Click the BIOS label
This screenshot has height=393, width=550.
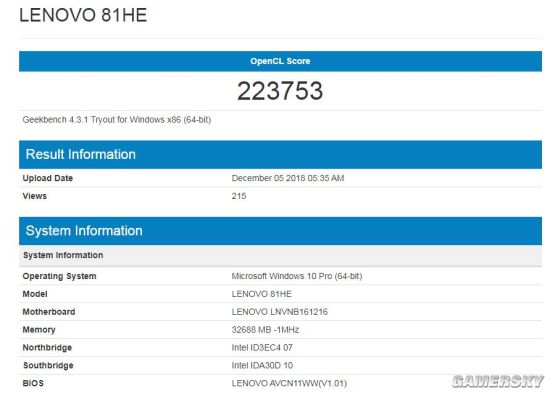click(x=33, y=384)
